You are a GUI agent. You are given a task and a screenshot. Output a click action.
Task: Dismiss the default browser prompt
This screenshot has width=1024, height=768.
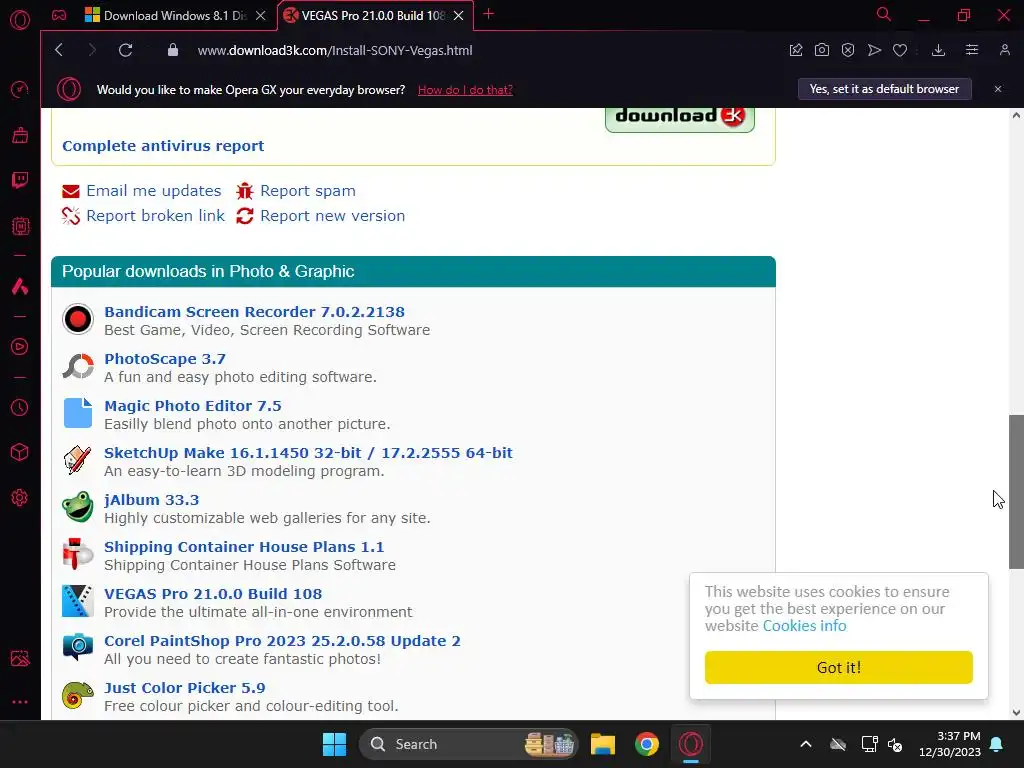pyautogui.click(x=997, y=89)
